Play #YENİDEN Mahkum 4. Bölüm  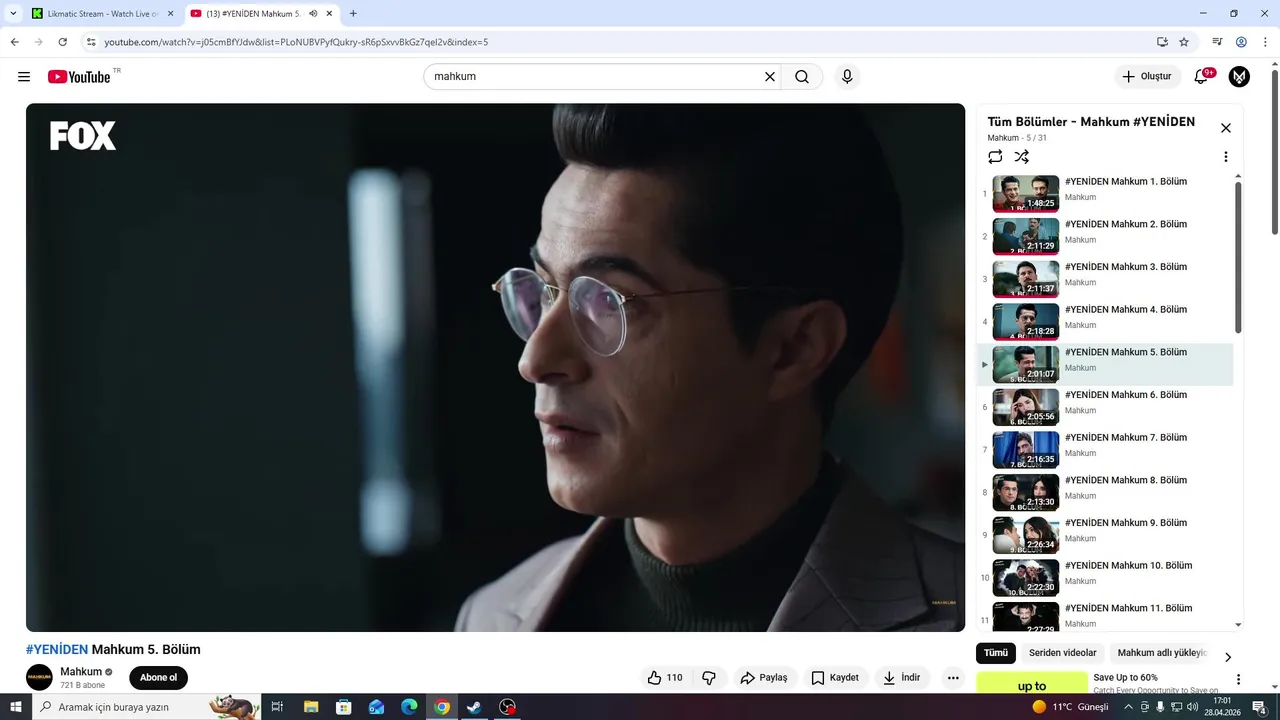[x=1105, y=322]
